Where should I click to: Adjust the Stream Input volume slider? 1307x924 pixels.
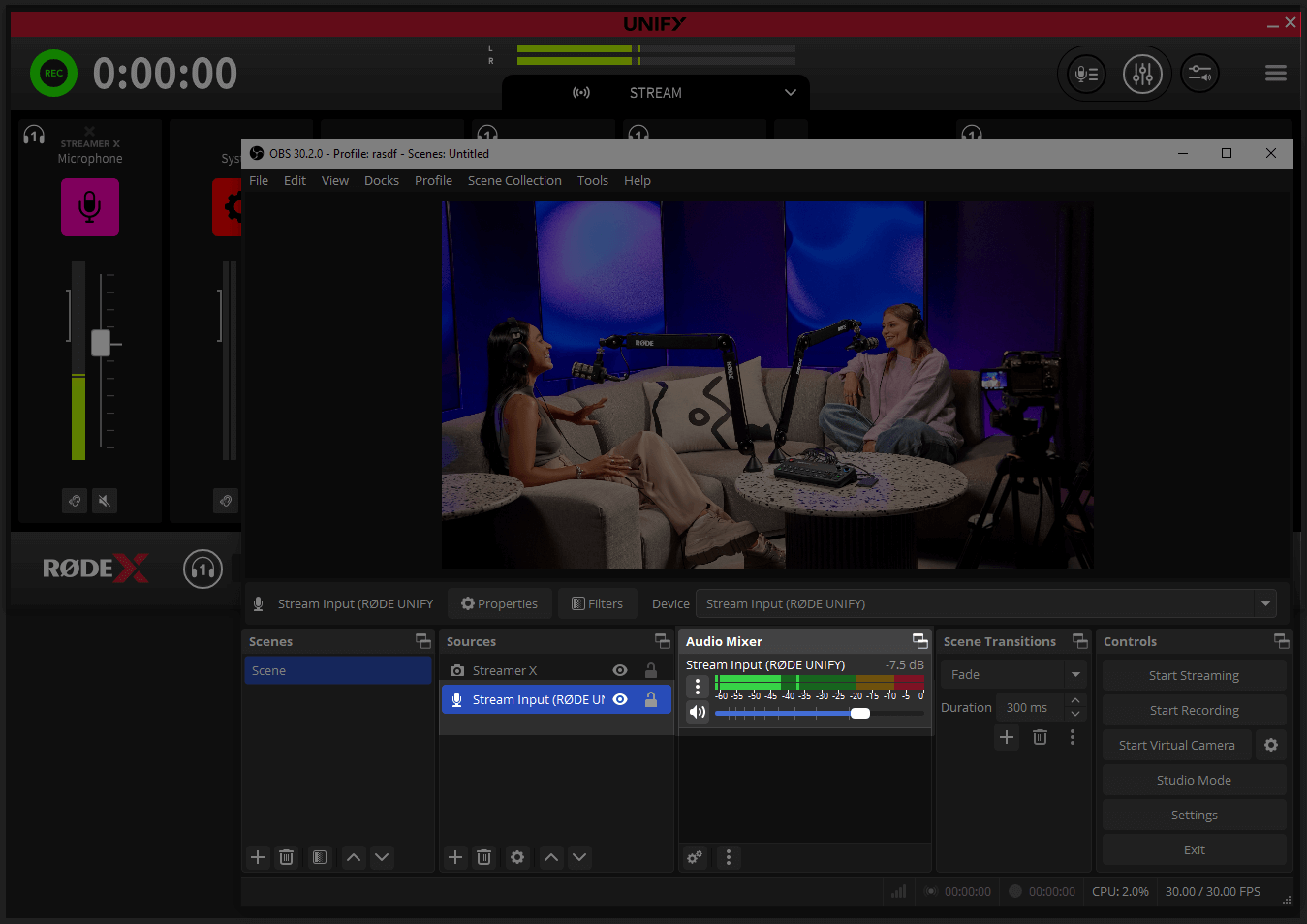860,713
